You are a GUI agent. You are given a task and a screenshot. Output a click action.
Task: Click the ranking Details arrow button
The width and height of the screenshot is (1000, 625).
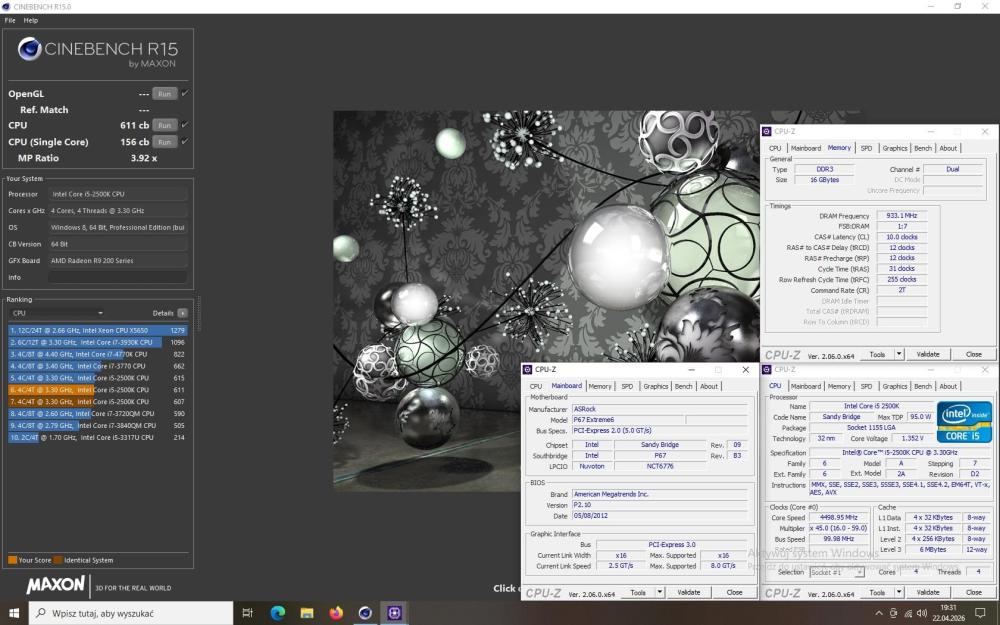tap(182, 313)
